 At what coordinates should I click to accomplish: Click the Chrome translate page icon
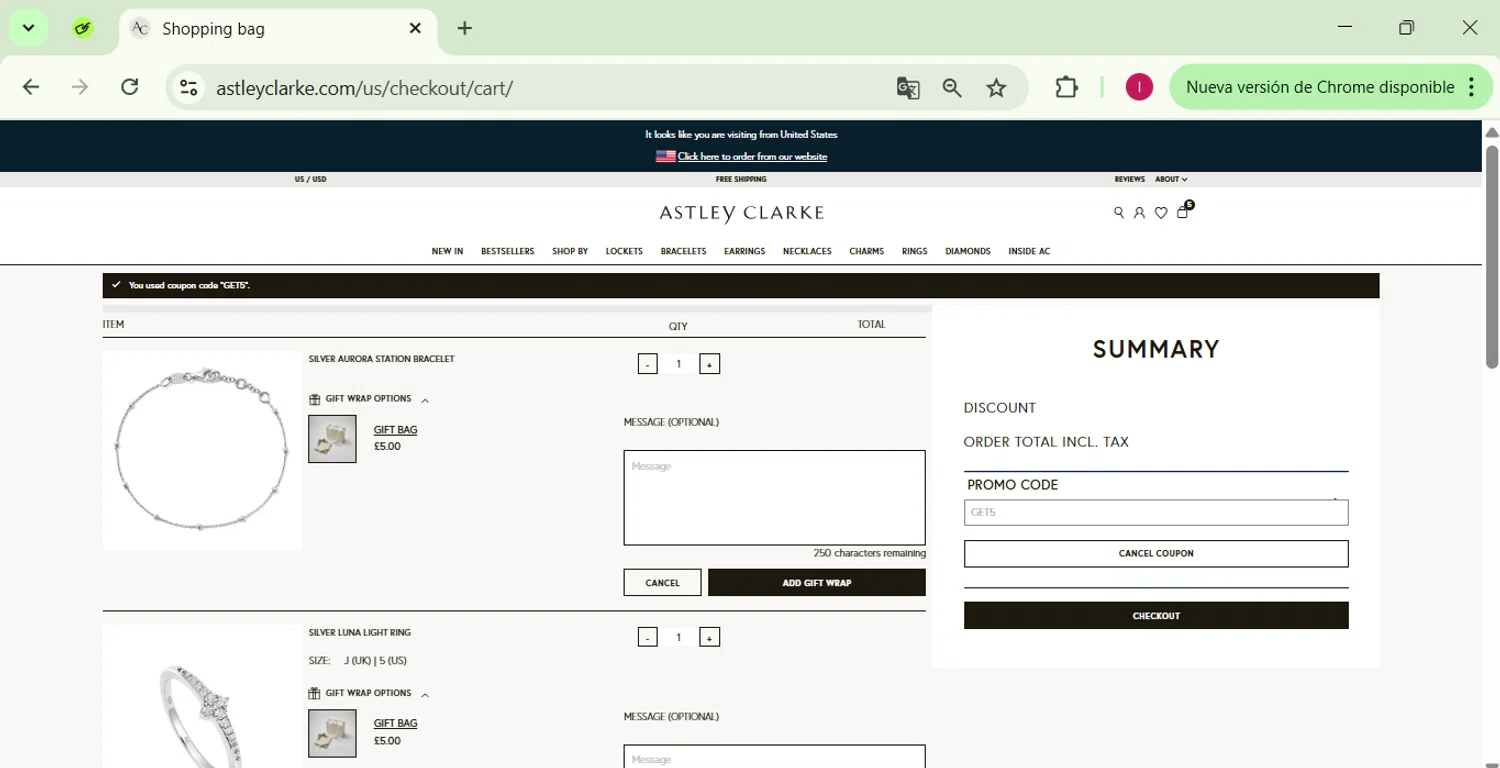[908, 88]
